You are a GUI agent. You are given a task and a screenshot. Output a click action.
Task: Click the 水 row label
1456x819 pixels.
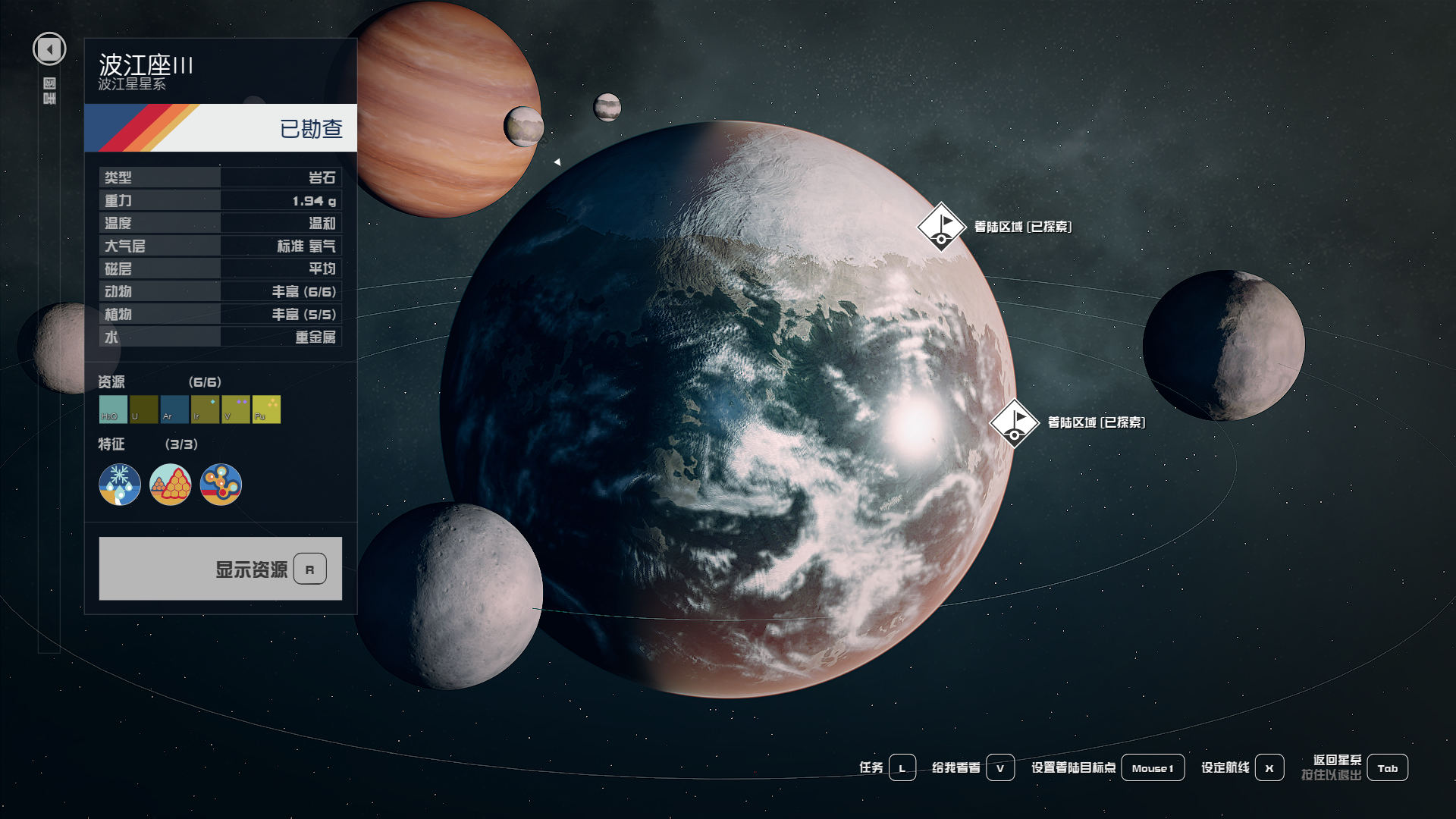coord(111,337)
